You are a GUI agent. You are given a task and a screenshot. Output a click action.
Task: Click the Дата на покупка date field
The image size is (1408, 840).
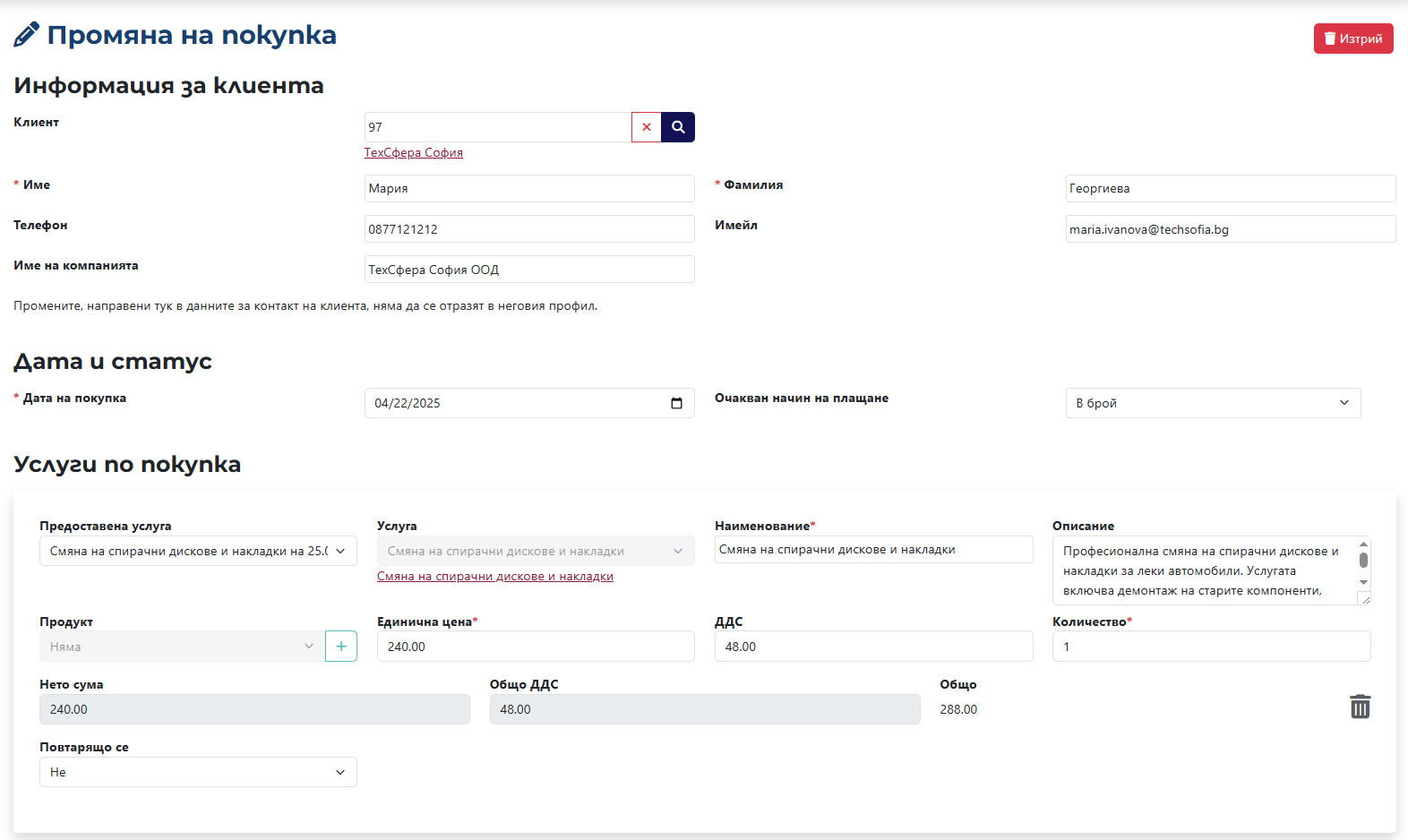529,403
